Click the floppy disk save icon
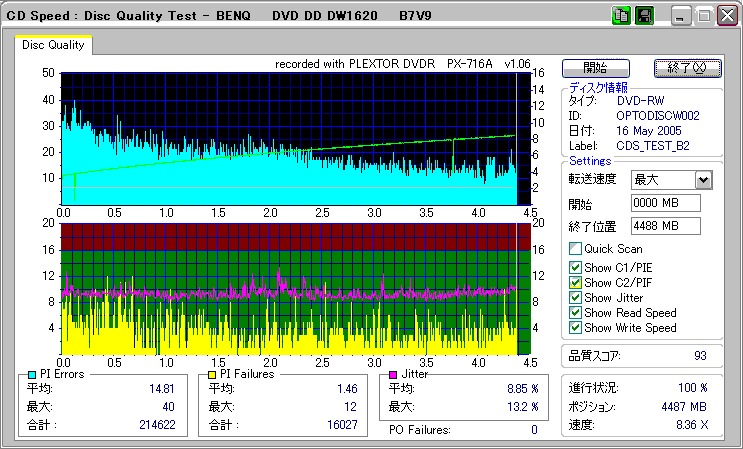 tap(644, 15)
